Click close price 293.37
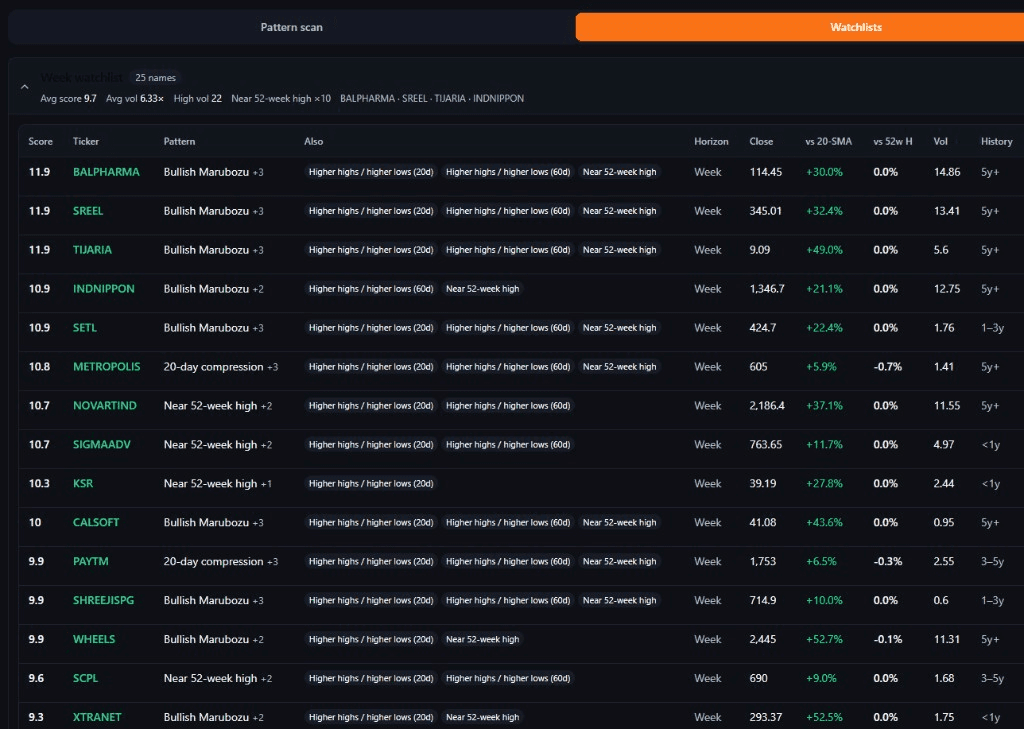Screen dimensions: 1024x729 coord(765,717)
